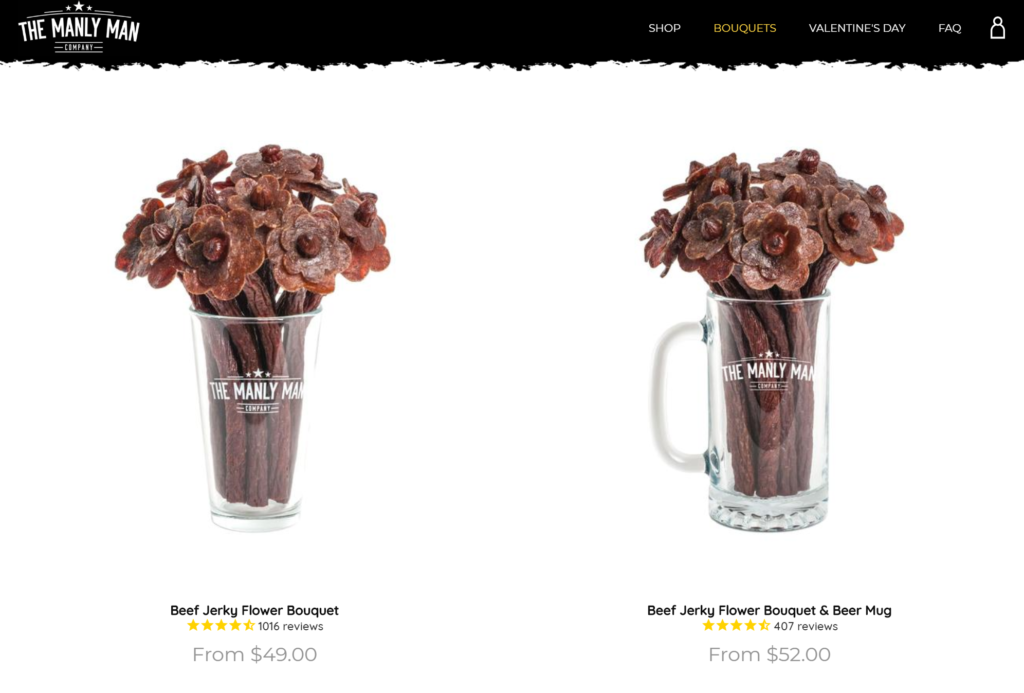Select the BOUQUETS menu item

coord(744,28)
